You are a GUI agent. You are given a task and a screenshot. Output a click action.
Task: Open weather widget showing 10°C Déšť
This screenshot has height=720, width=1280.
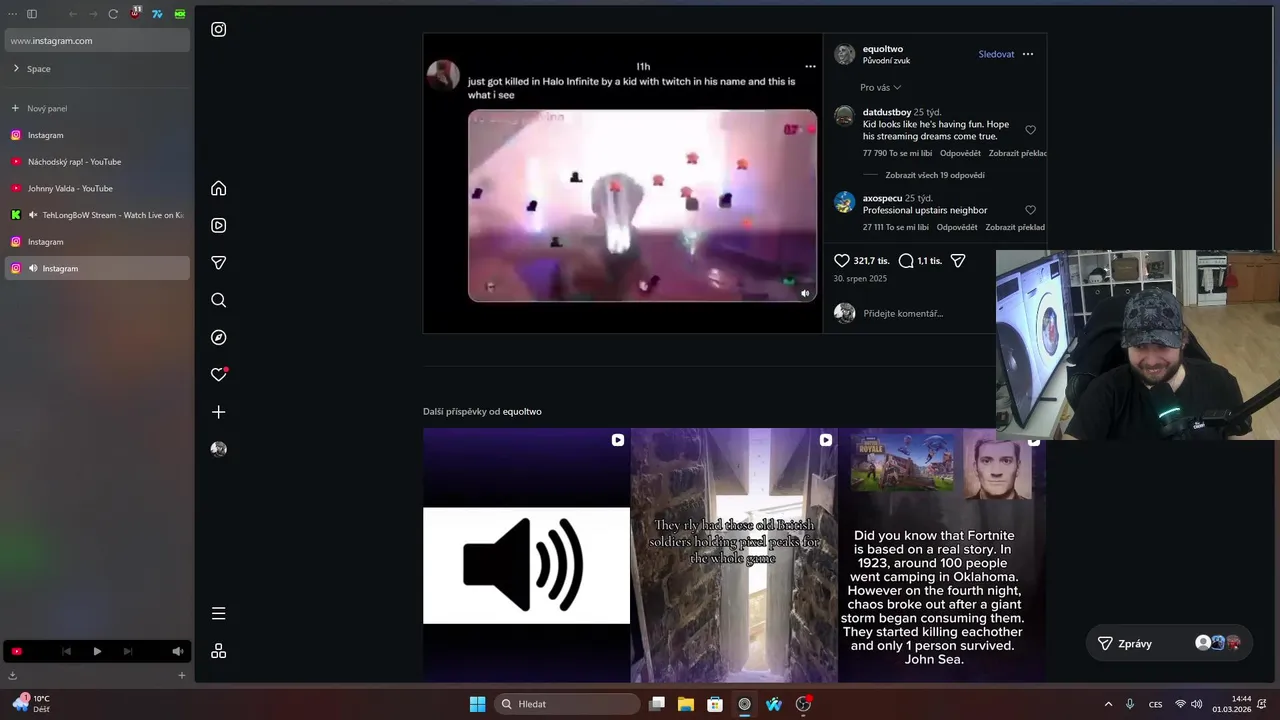pyautogui.click(x=32, y=704)
